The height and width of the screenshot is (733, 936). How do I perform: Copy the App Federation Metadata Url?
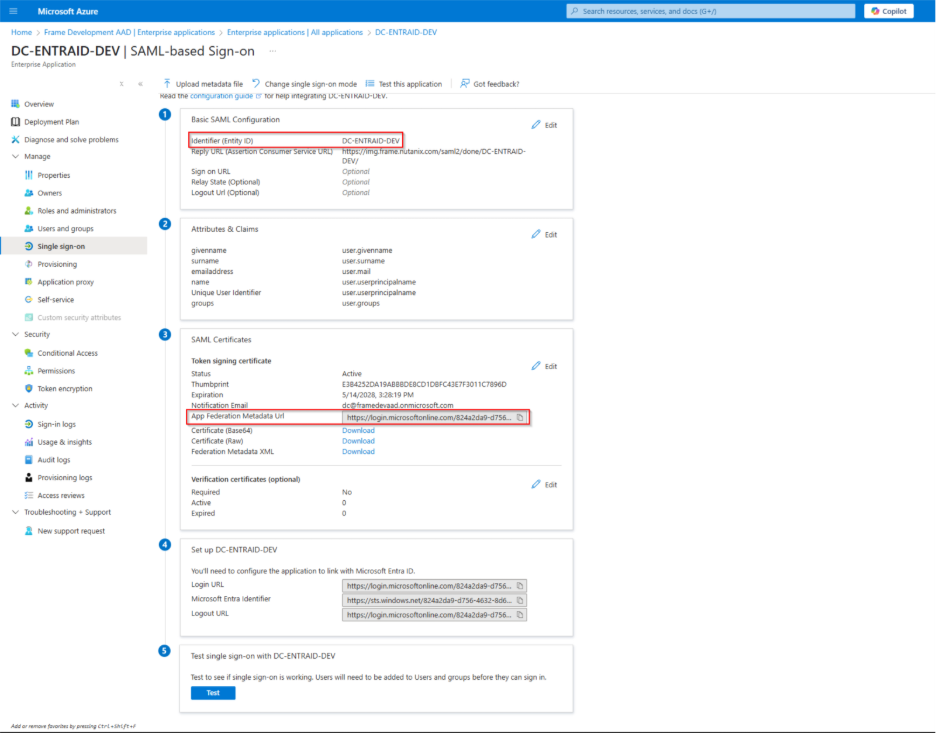520,418
